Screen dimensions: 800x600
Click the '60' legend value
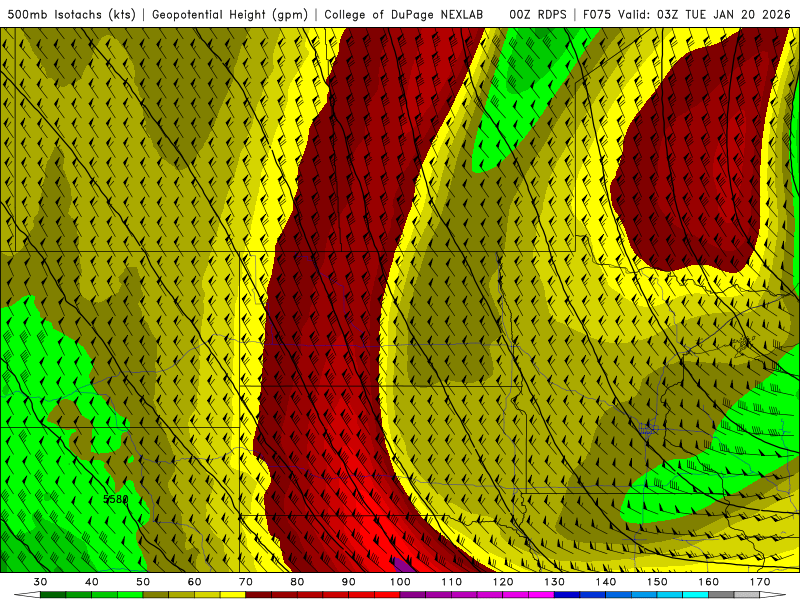(x=194, y=582)
